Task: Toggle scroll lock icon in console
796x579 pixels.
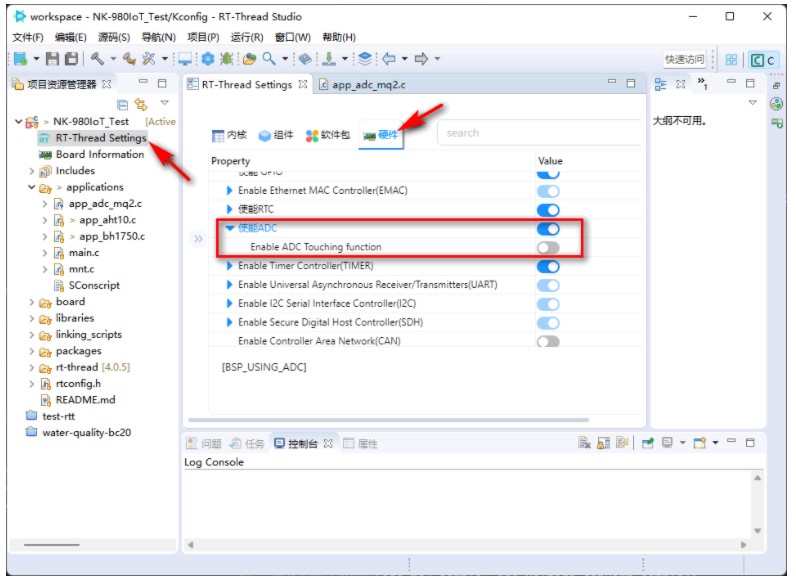Action: 603,443
